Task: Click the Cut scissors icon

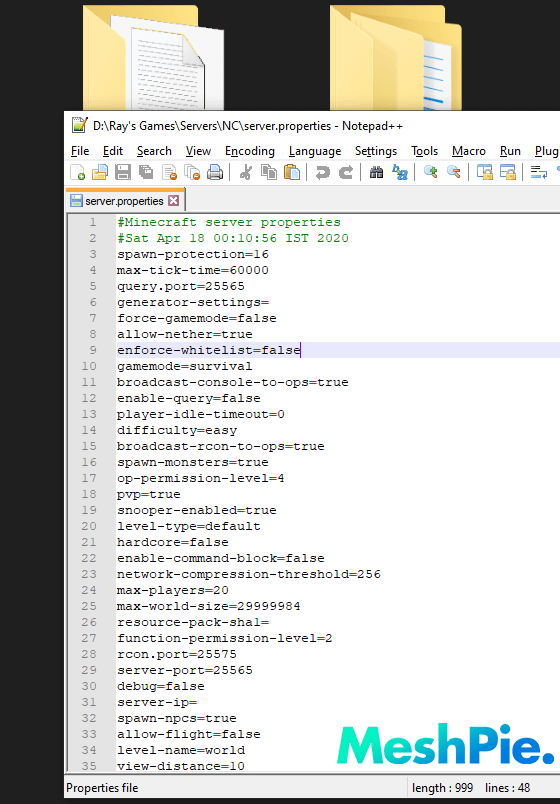Action: click(246, 172)
